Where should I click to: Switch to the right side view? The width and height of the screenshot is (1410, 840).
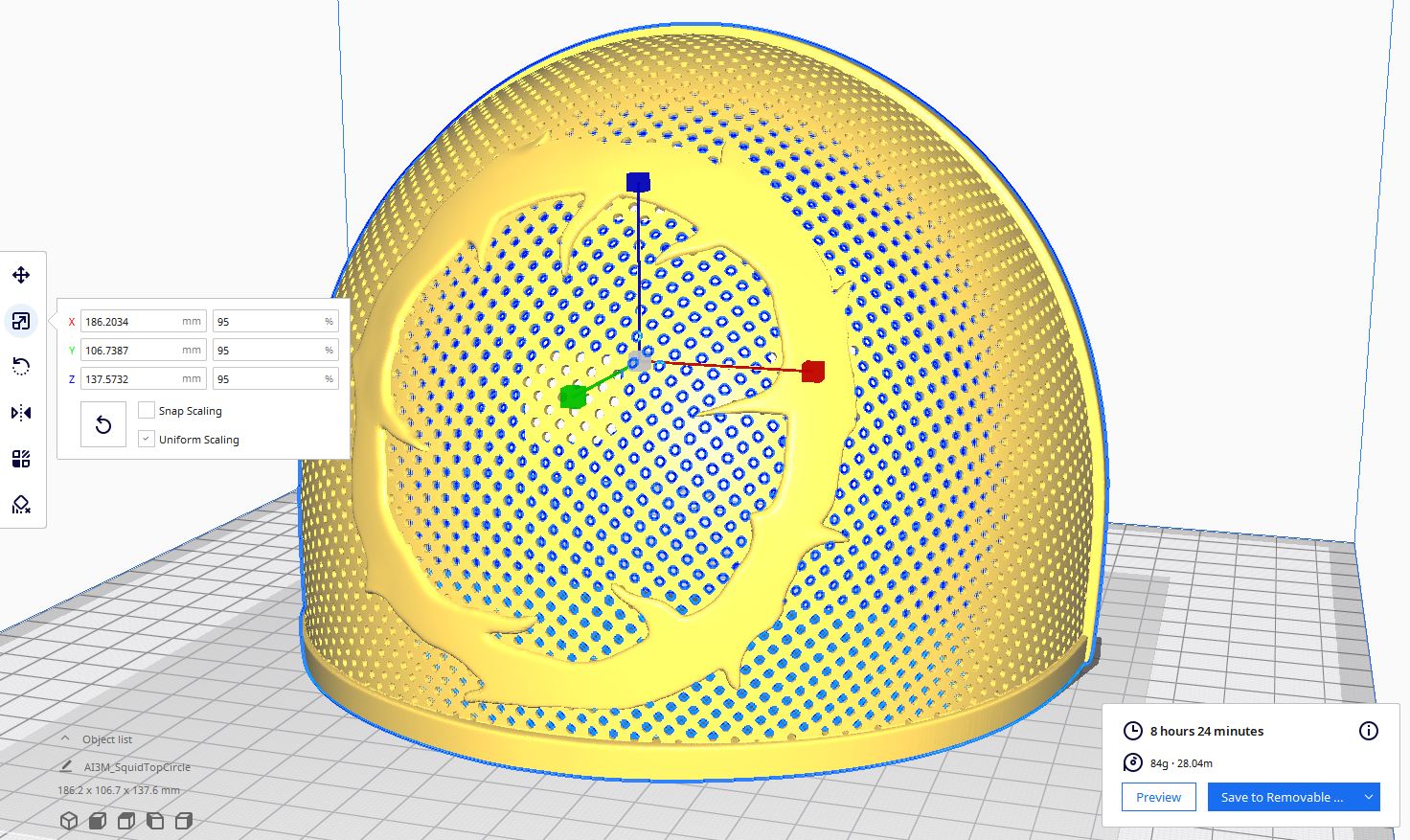[x=184, y=821]
